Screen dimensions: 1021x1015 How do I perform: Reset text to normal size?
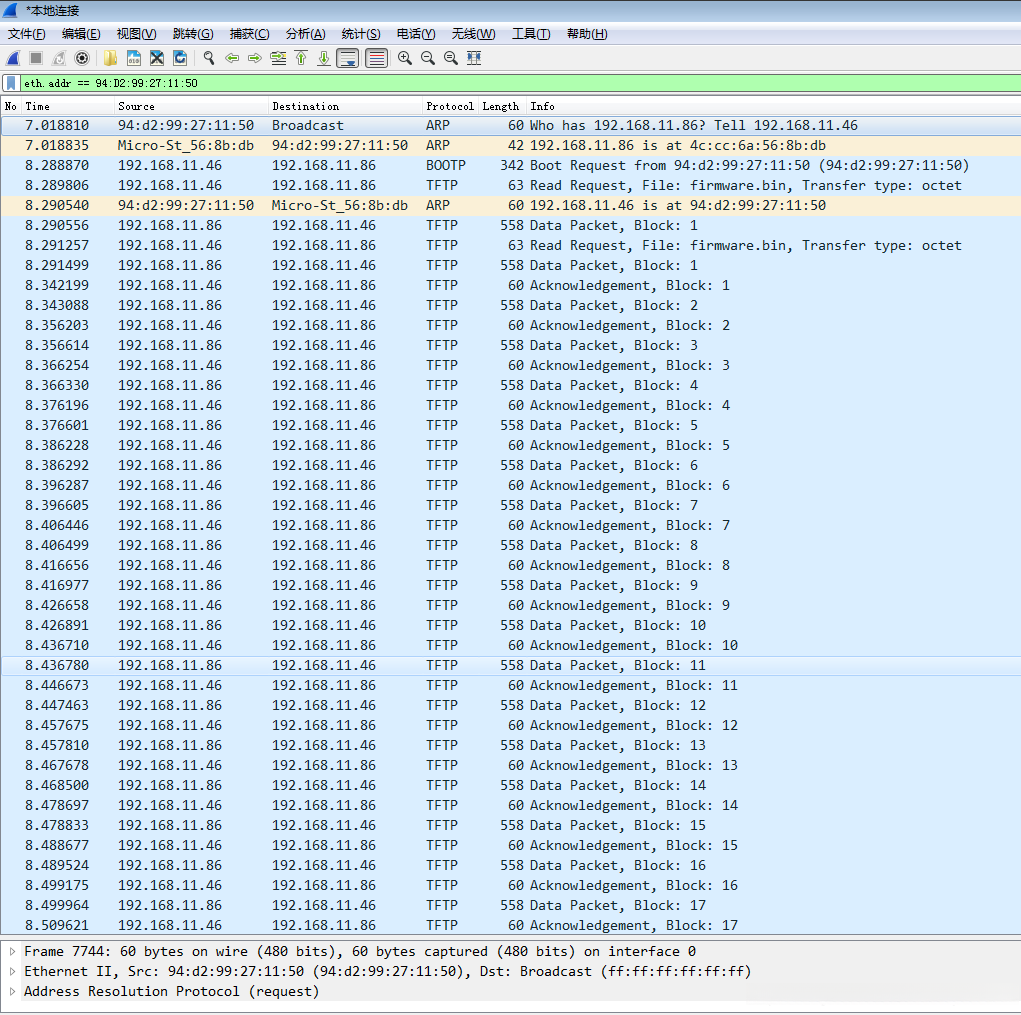451,59
